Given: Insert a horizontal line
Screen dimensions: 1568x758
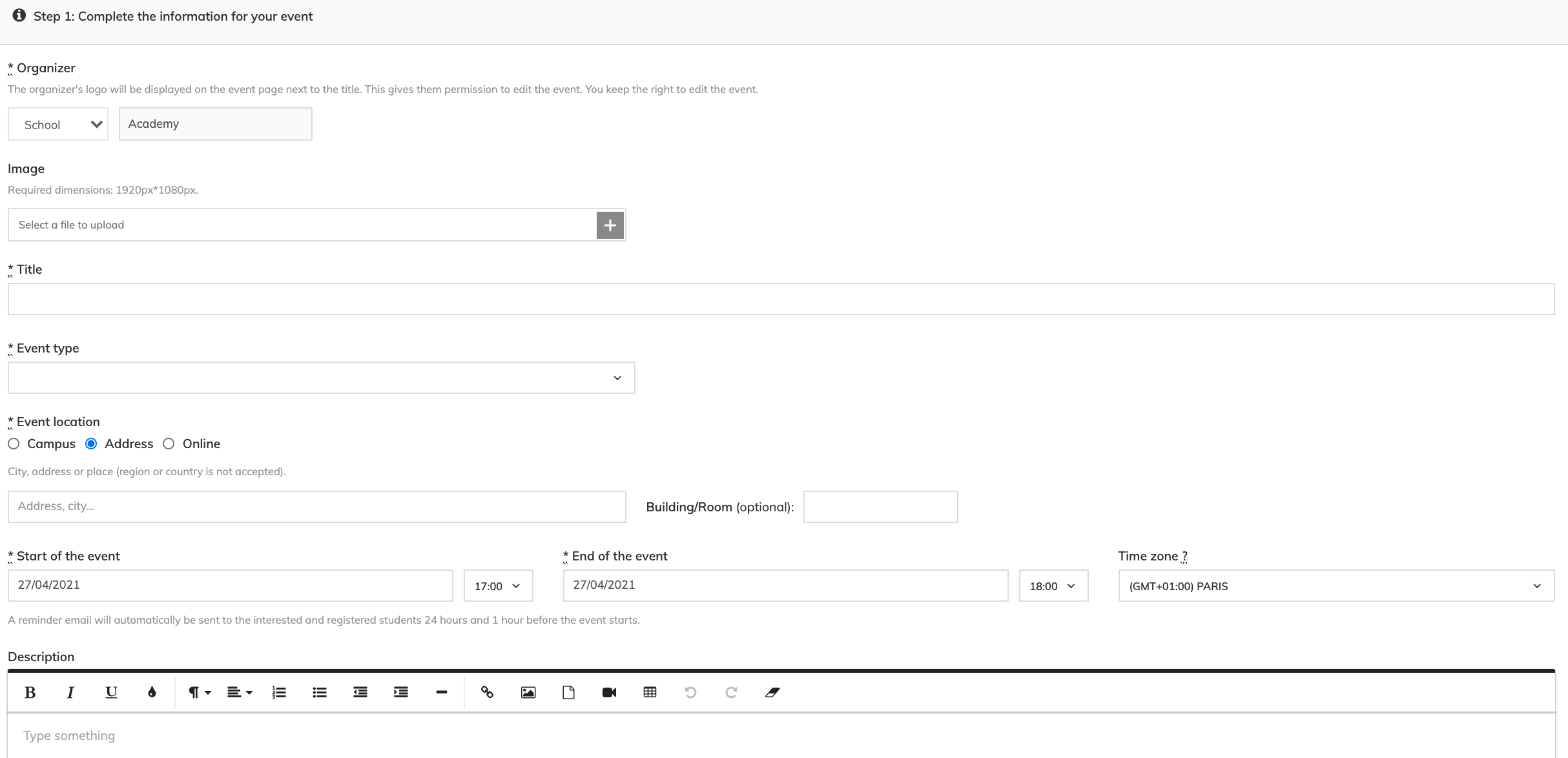Looking at the screenshot, I should coord(442,692).
